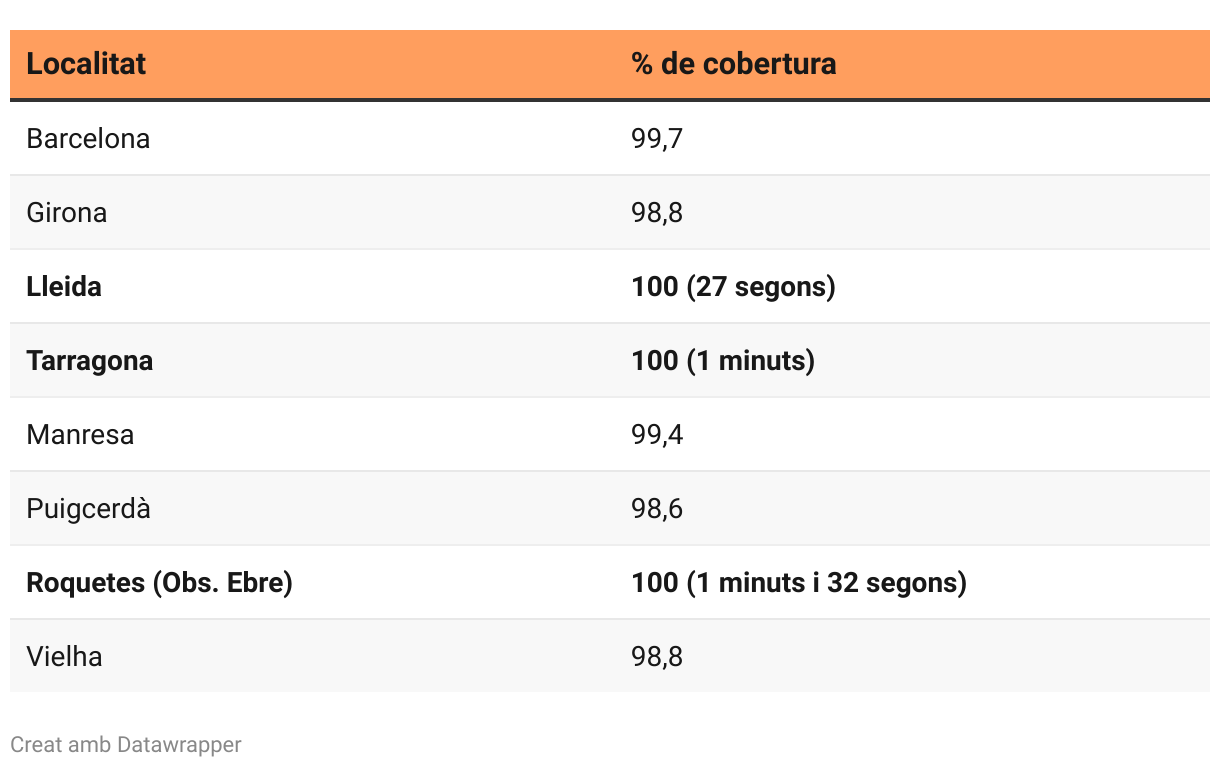Select the Roquetes (Obs. Ebre) row label
This screenshot has height=768, width=1220.
[x=159, y=582]
